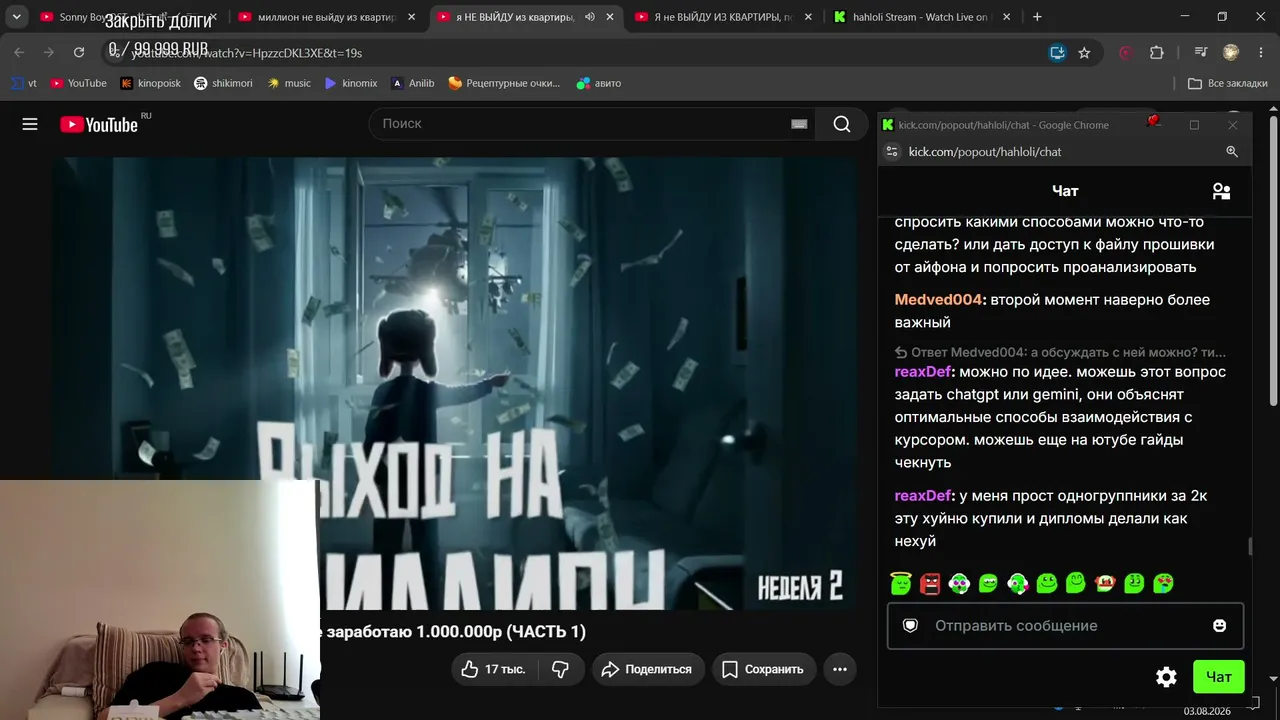Switch to the "Sonny Boy" tab

pos(128,17)
